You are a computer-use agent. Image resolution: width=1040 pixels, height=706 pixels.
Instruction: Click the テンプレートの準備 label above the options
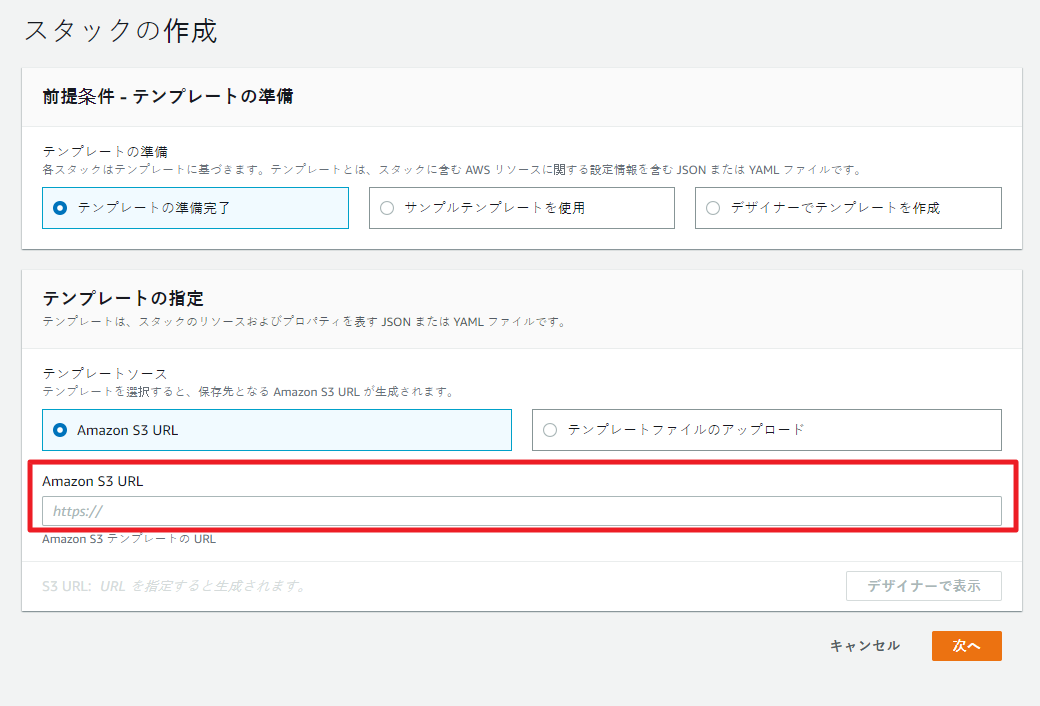(x=104, y=152)
